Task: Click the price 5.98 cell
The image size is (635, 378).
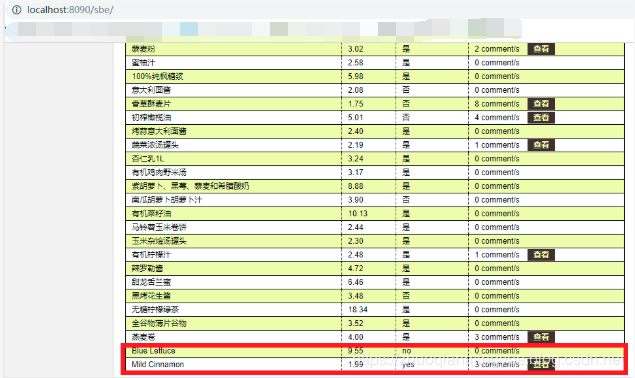Action: [x=356, y=76]
